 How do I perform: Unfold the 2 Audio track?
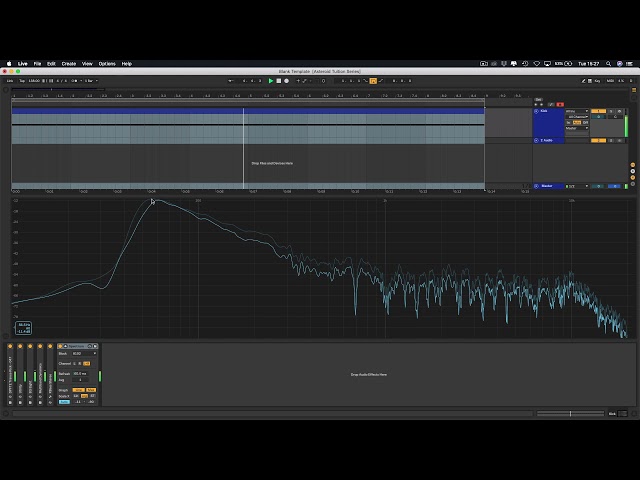tap(536, 140)
